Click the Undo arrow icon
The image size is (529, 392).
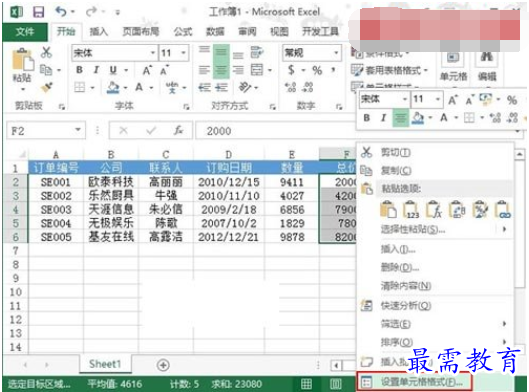click(x=61, y=12)
